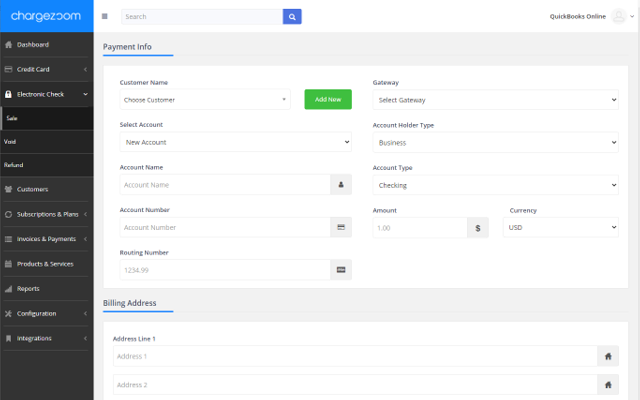Click the search magnifier button
This screenshot has height=400, width=640.
292,16
